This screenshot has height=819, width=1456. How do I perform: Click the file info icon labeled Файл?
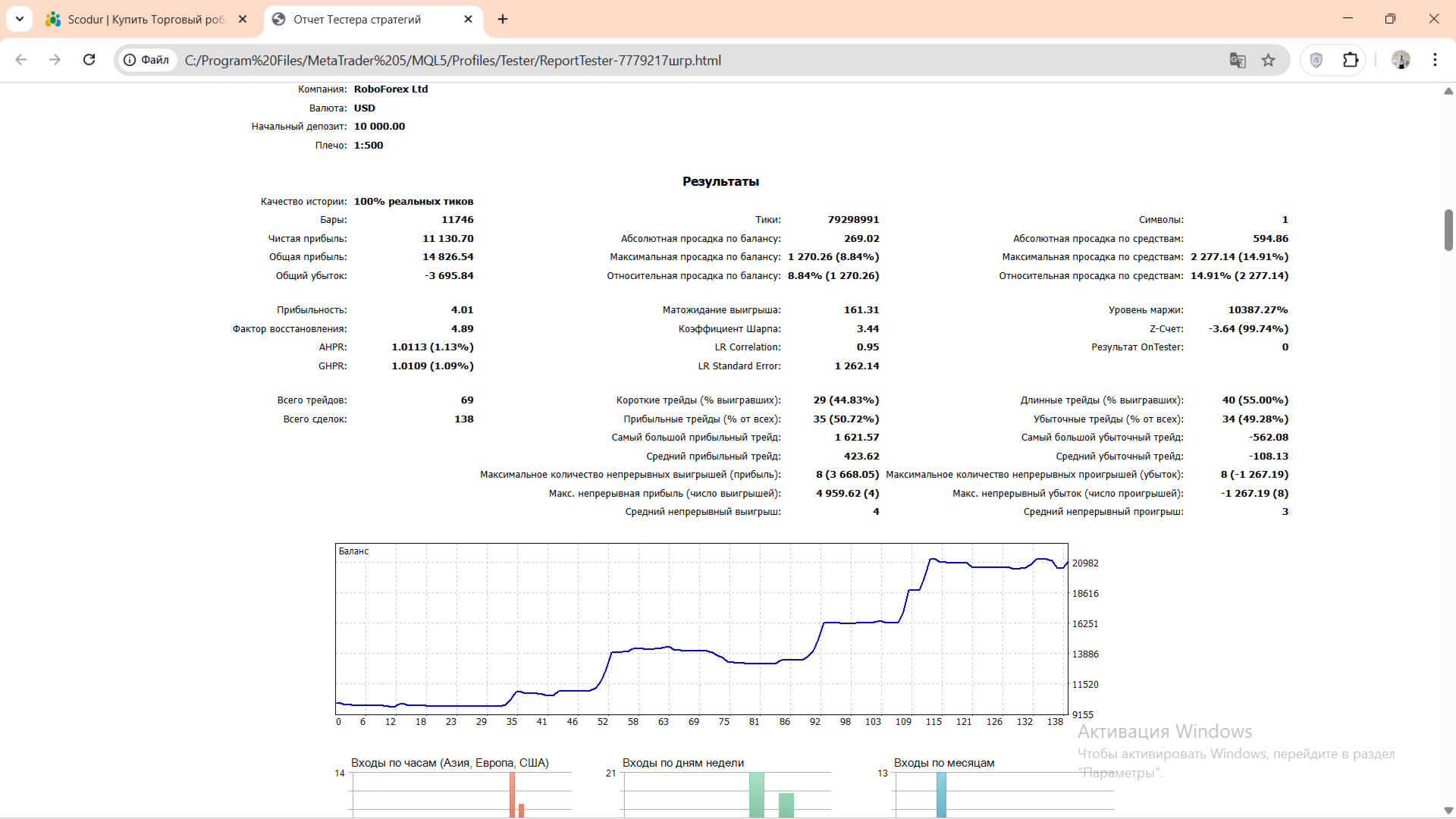click(x=147, y=60)
